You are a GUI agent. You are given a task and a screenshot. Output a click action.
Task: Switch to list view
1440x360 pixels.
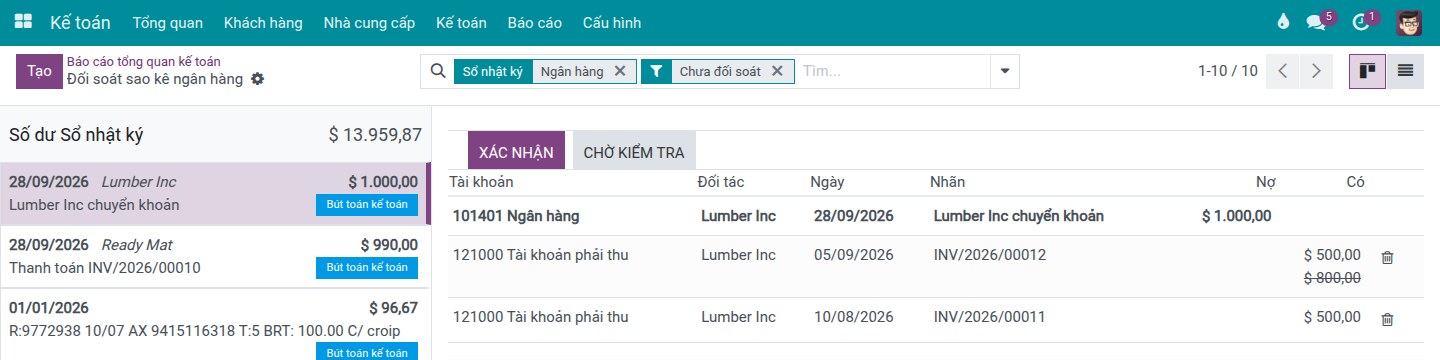1405,71
